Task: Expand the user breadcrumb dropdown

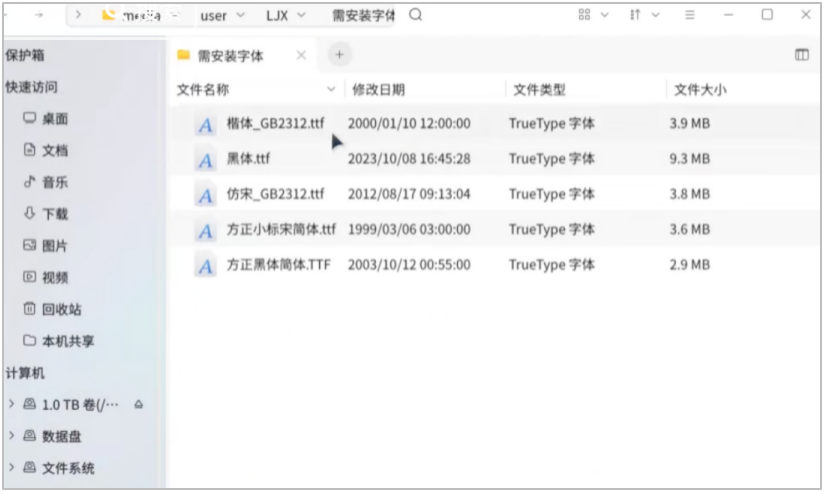Action: tap(240, 16)
